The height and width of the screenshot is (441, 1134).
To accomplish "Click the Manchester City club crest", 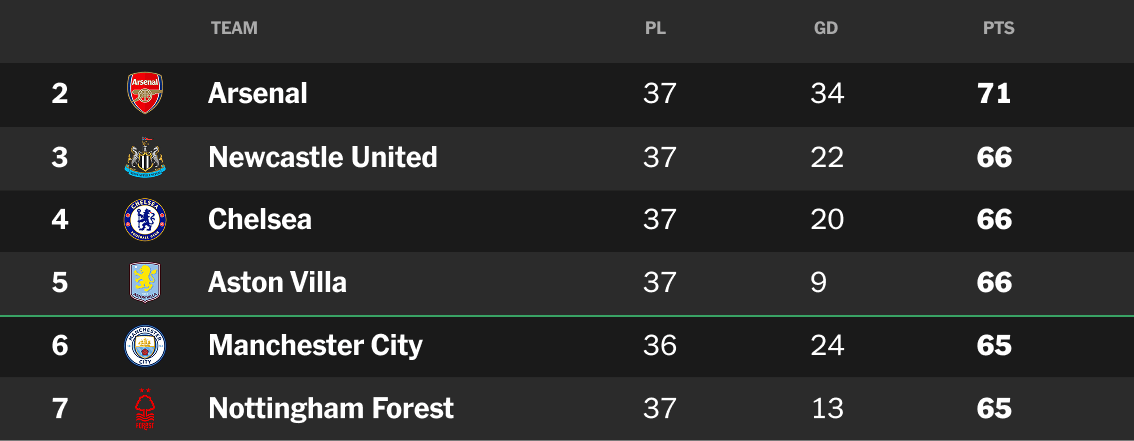I will pos(145,346).
